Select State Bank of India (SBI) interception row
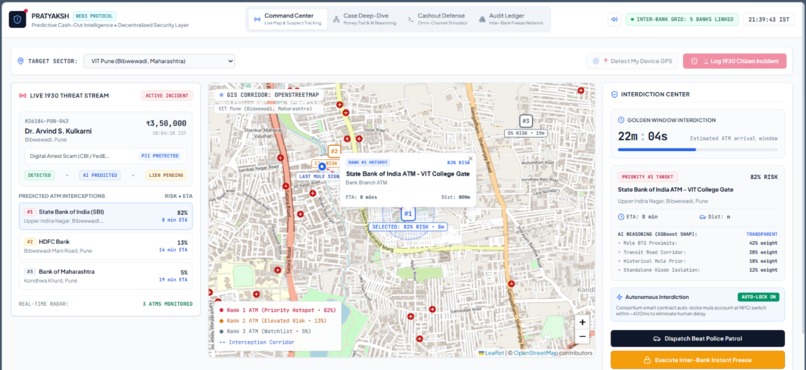The image size is (806, 370). click(105, 216)
